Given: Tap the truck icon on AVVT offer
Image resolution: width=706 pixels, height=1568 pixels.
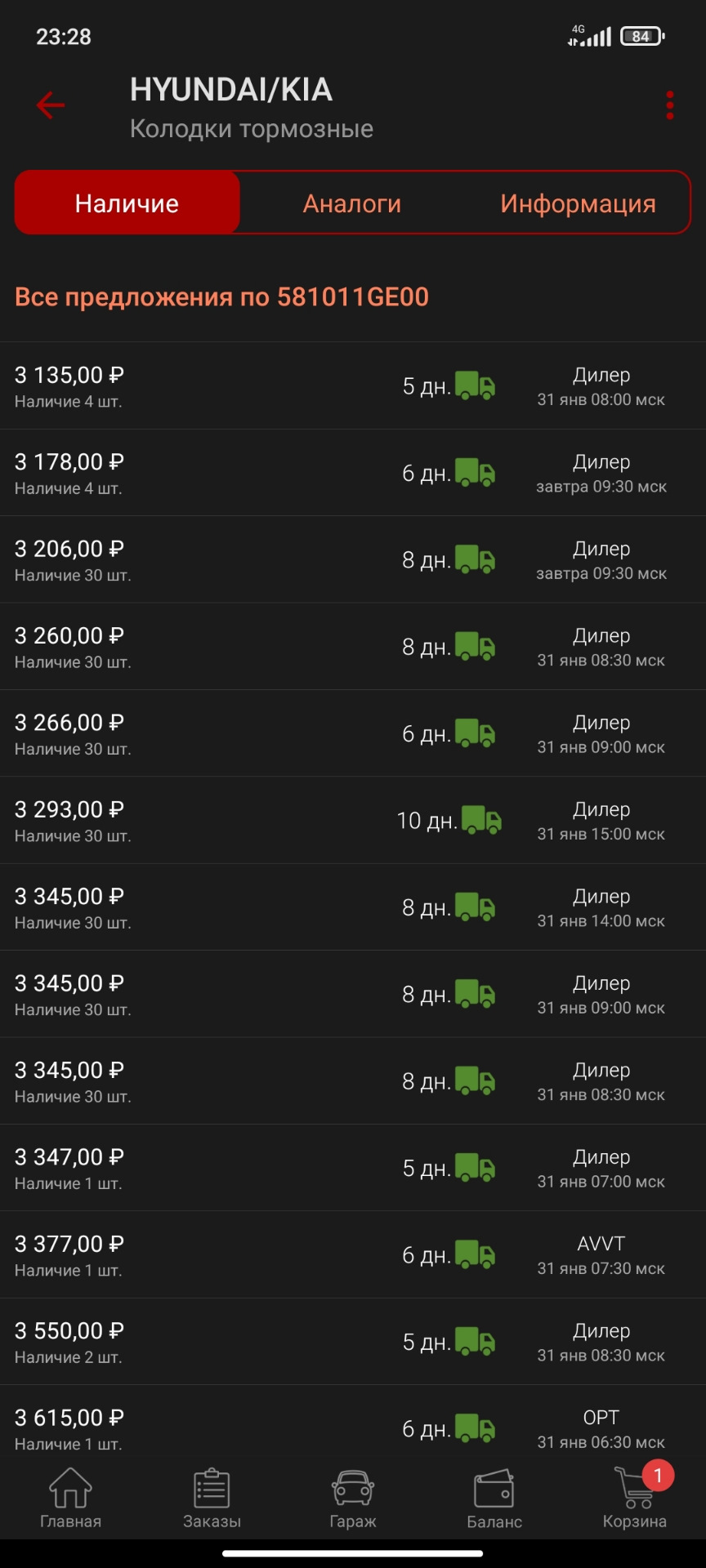Looking at the screenshot, I should tap(475, 1254).
